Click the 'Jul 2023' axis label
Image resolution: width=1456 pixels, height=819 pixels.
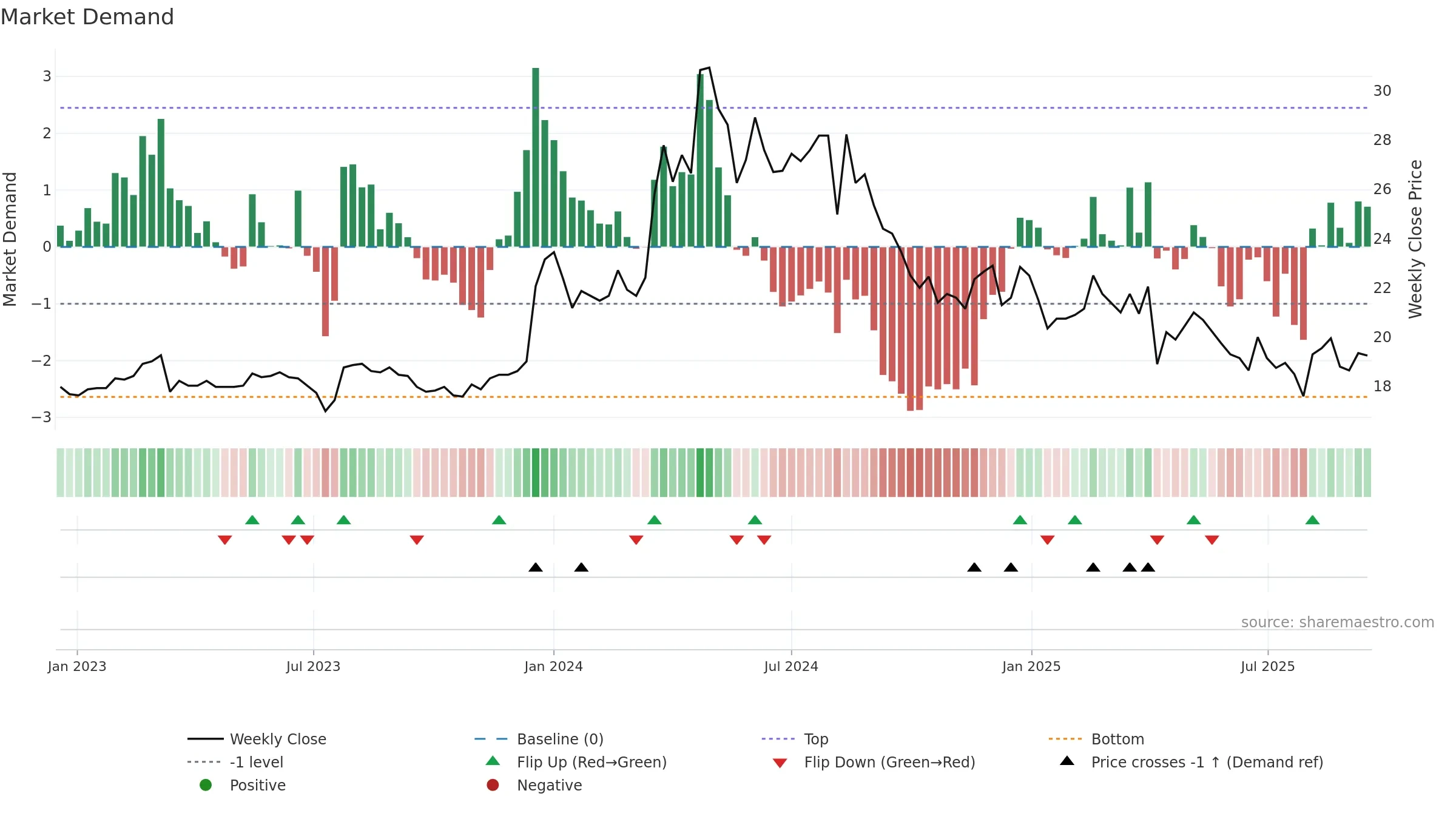[x=313, y=666]
